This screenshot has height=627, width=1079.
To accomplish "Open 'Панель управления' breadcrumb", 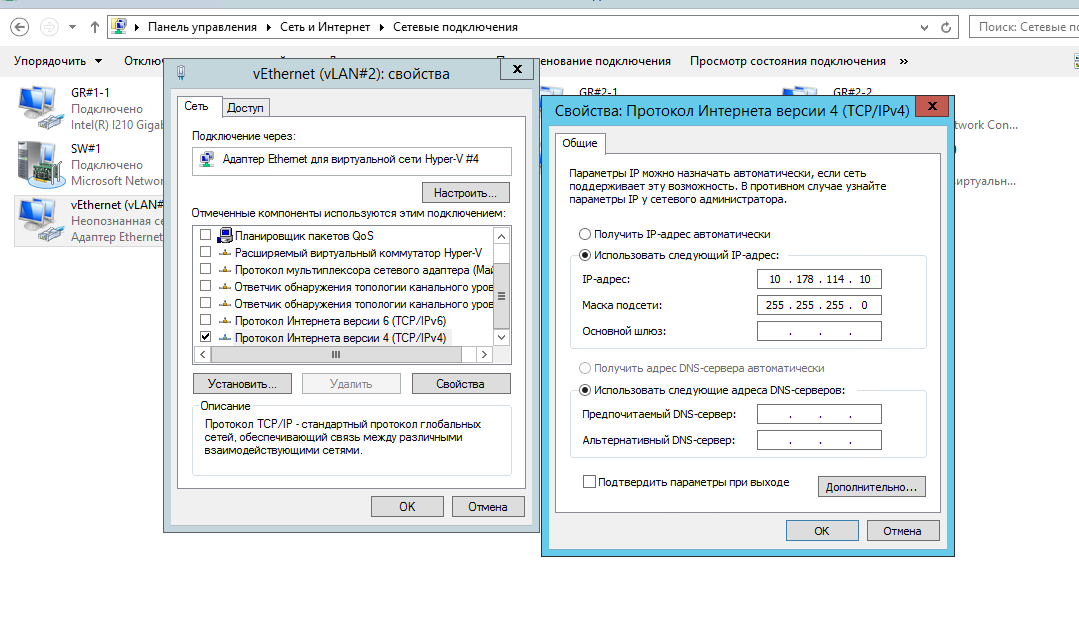I will pos(202,27).
